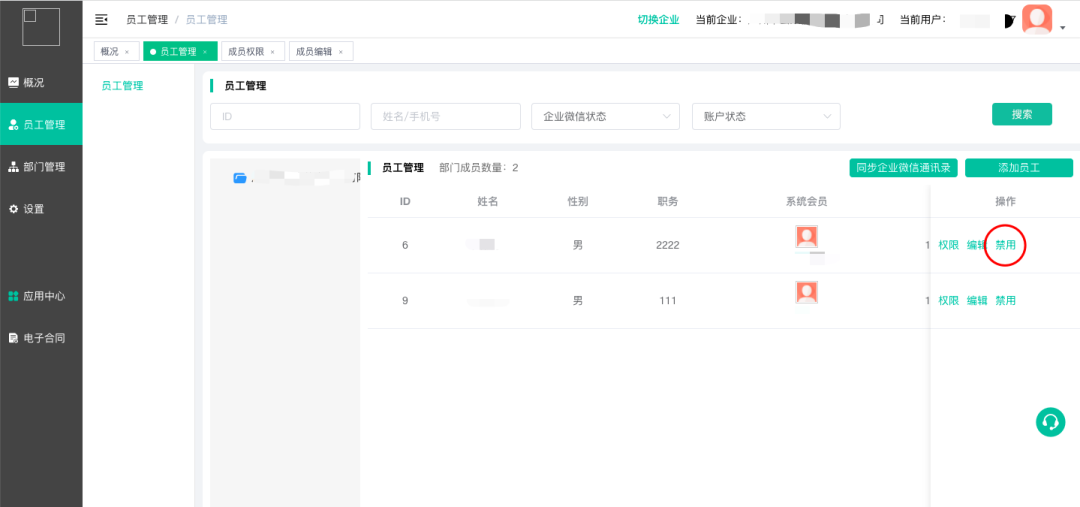Image resolution: width=1080 pixels, height=507 pixels.
Task: Click the 操作 column header
Action: pos(1006,202)
